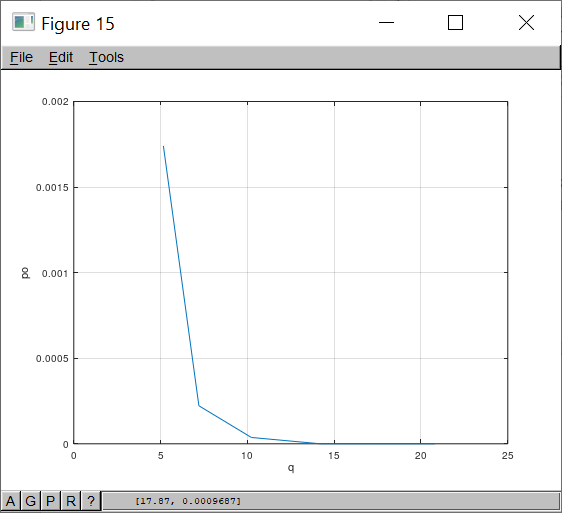Open help with the ? button
Viewport: 562px width, 513px height.
click(x=91, y=501)
